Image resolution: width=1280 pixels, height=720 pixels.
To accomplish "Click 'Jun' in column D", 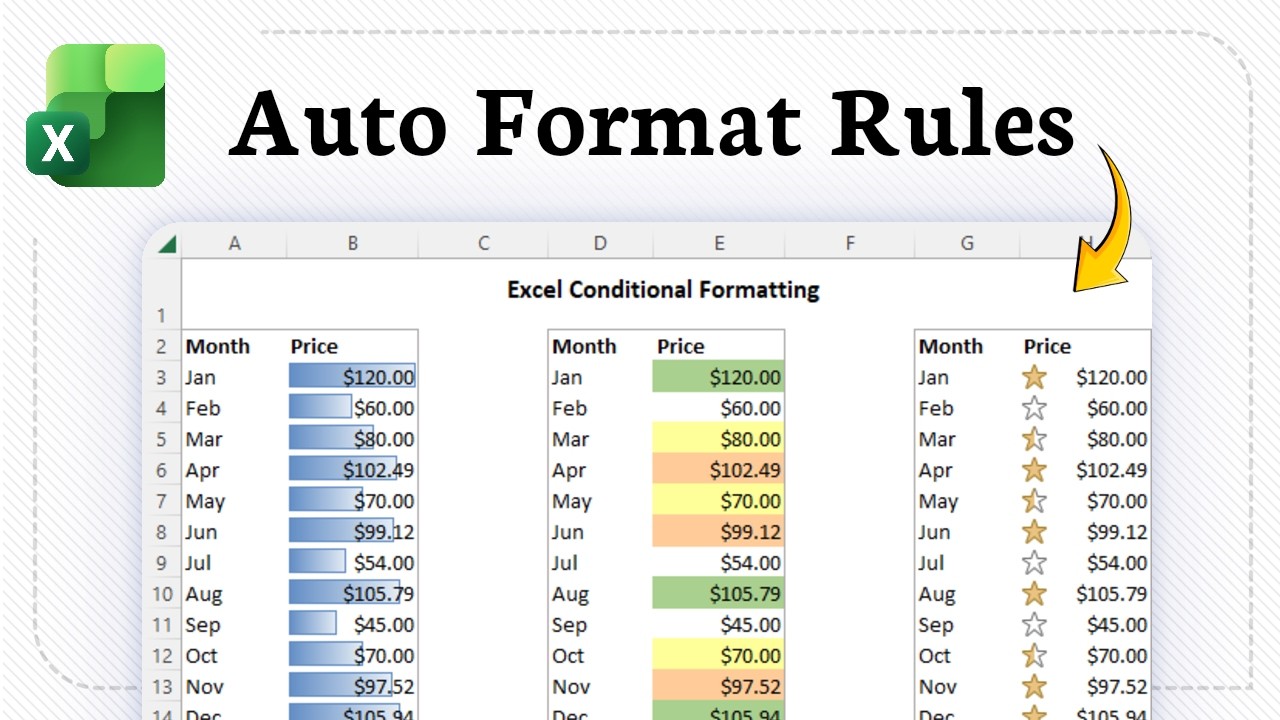I will [x=568, y=532].
